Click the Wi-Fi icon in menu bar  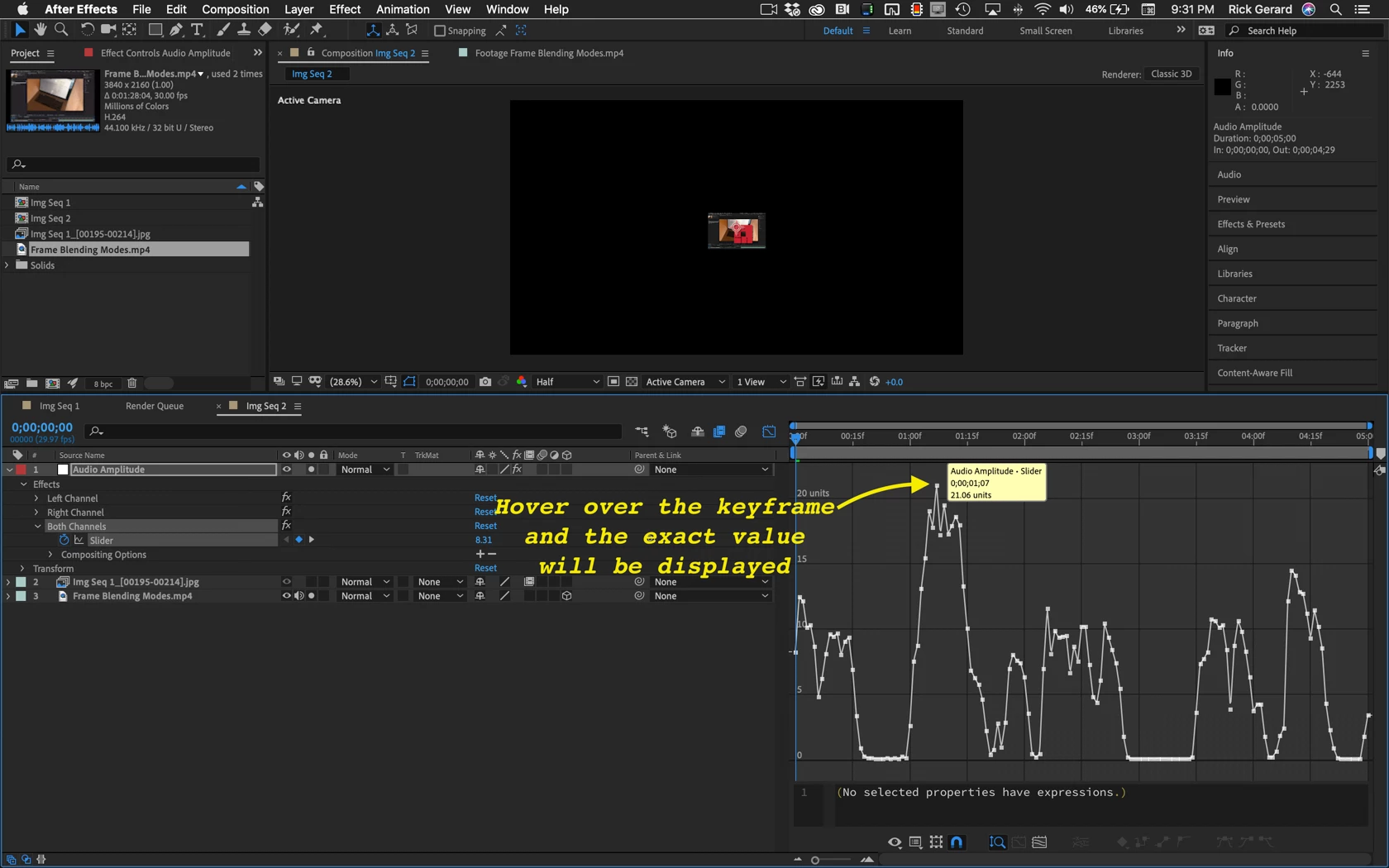pyautogui.click(x=1043, y=9)
